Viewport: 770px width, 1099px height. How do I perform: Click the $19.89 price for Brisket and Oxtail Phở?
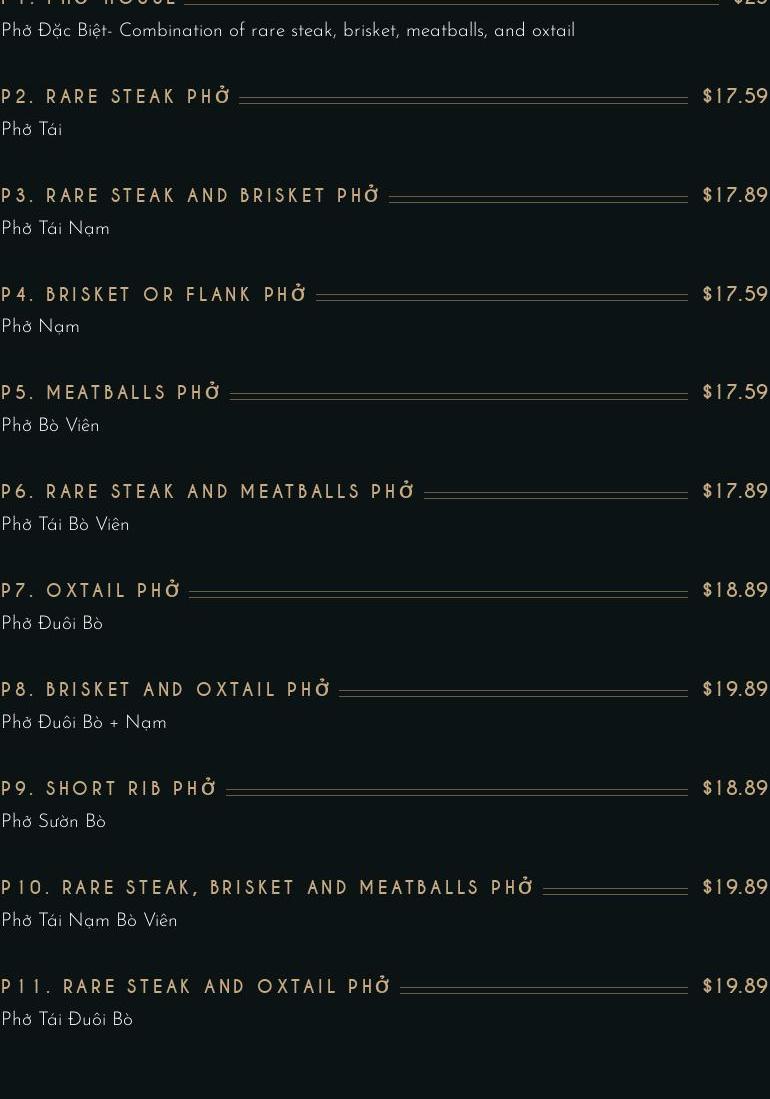click(x=735, y=690)
